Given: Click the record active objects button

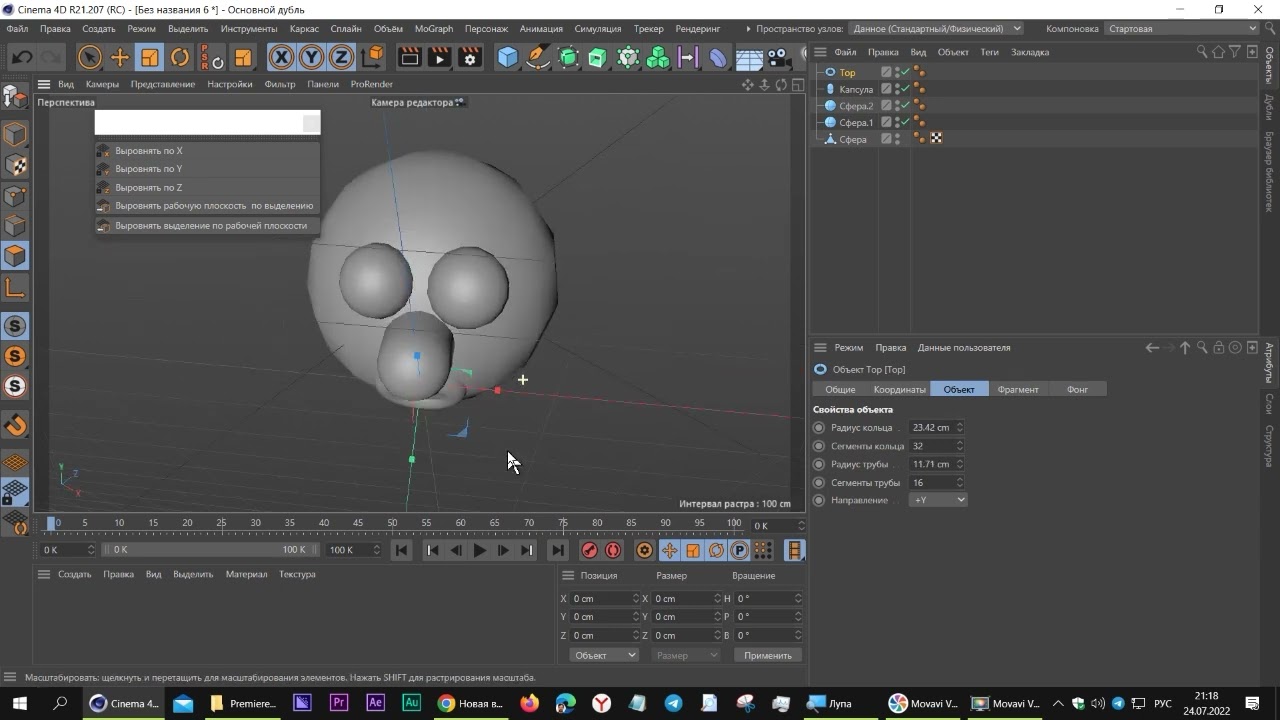Looking at the screenshot, I should tap(589, 550).
